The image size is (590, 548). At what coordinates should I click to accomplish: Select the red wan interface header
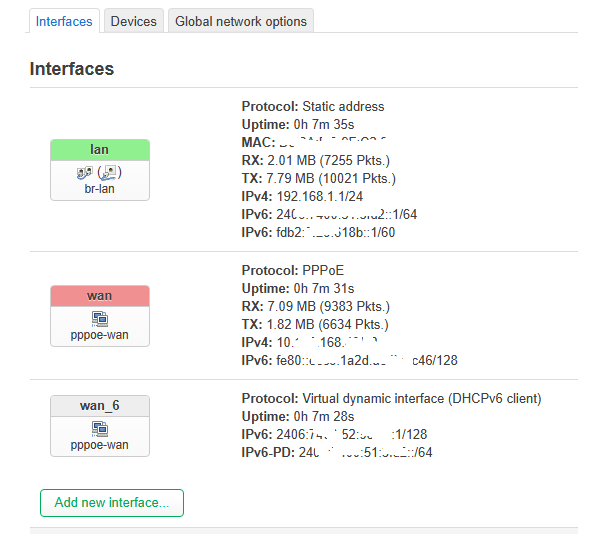100,296
